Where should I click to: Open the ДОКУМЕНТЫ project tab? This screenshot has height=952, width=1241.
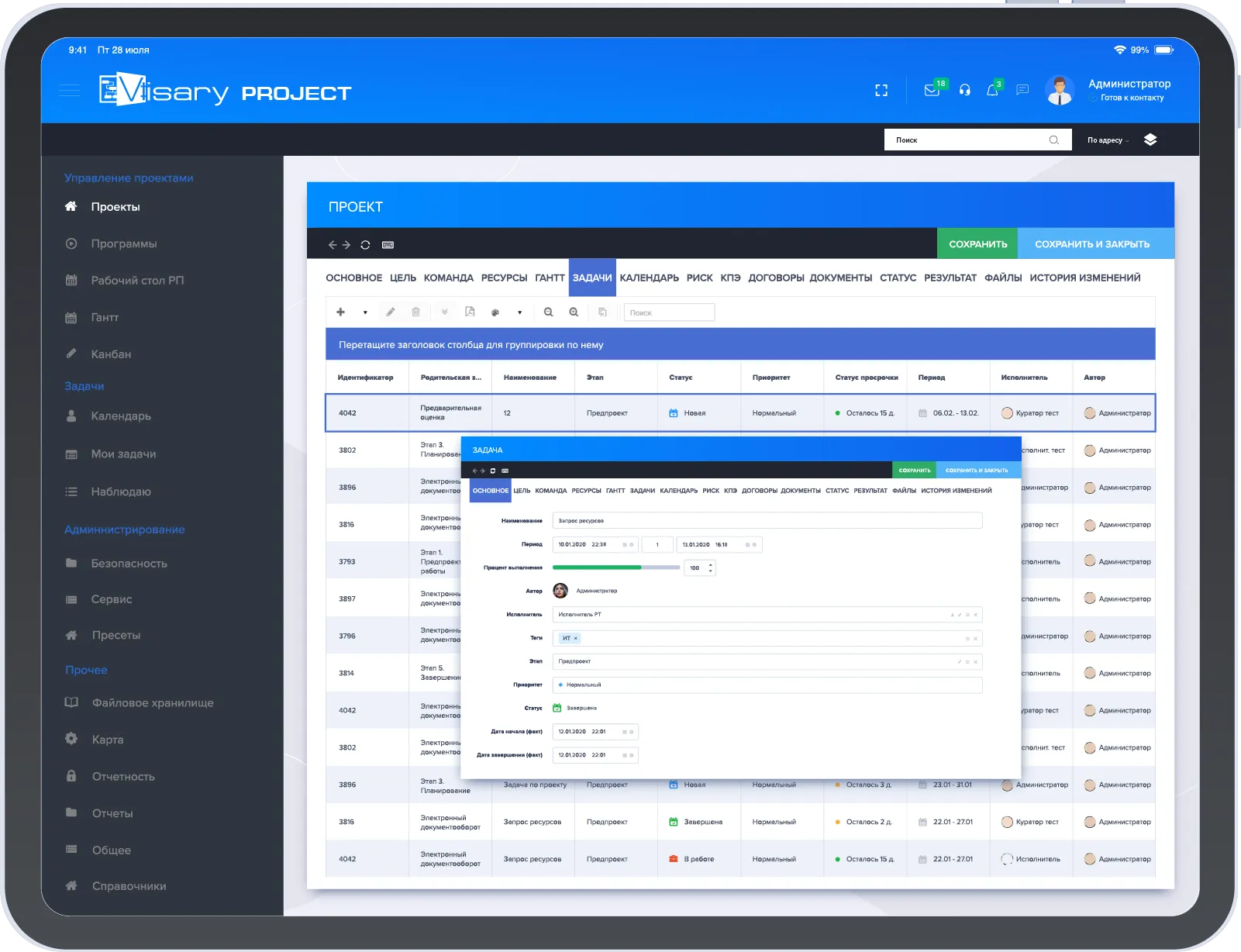(840, 278)
